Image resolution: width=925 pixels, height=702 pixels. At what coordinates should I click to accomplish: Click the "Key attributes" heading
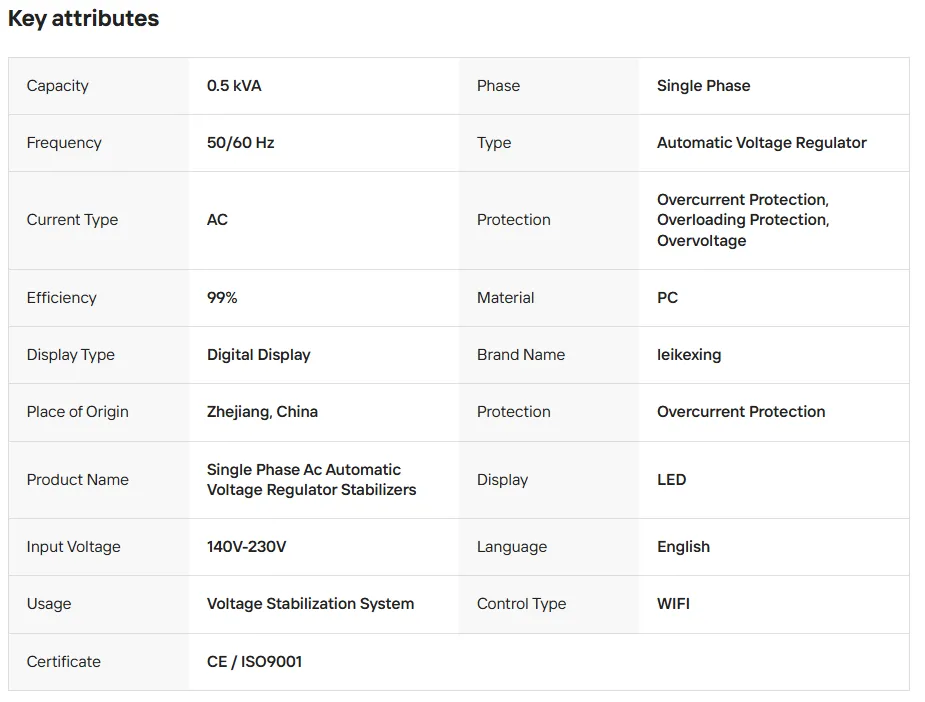(84, 19)
